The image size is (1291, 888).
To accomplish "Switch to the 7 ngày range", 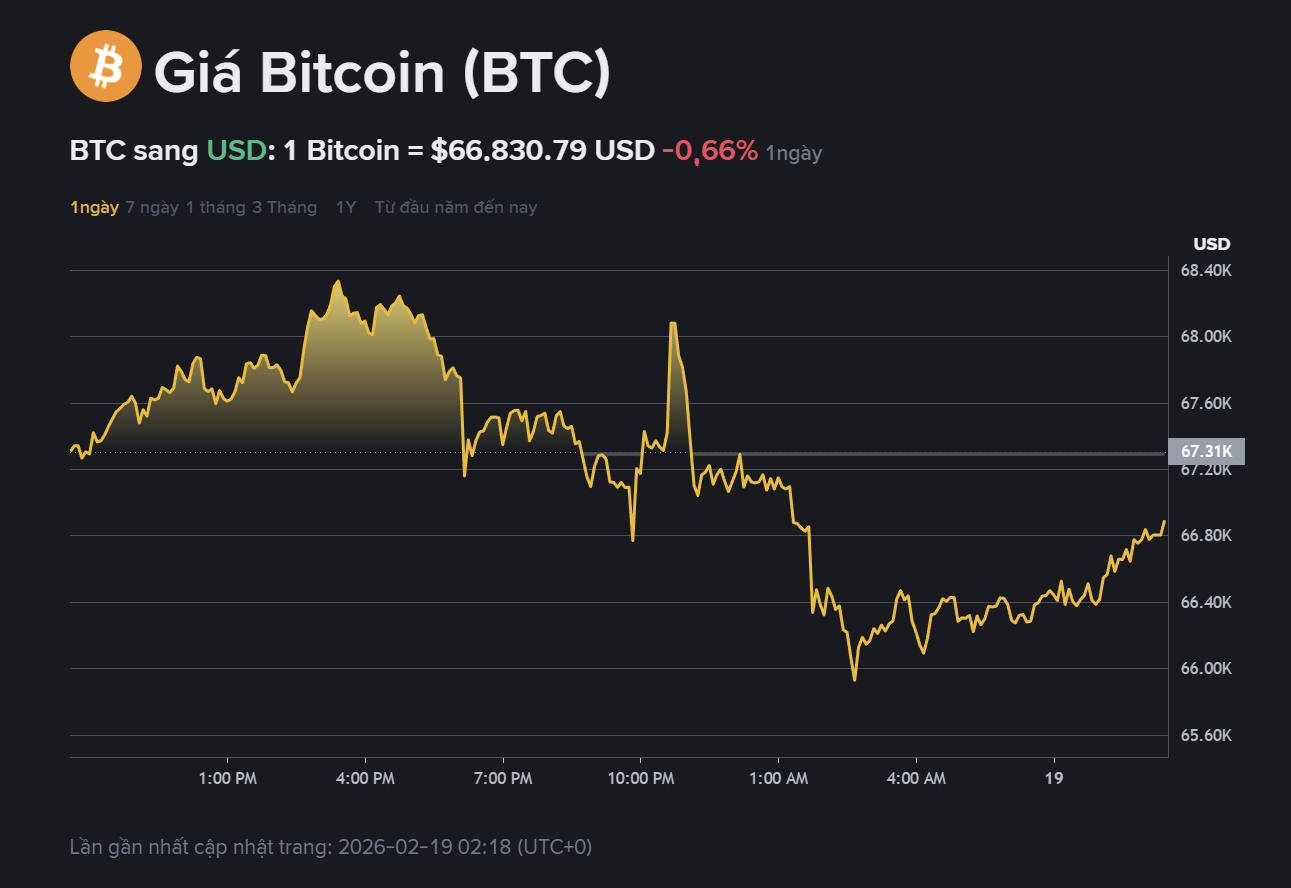I will point(152,208).
